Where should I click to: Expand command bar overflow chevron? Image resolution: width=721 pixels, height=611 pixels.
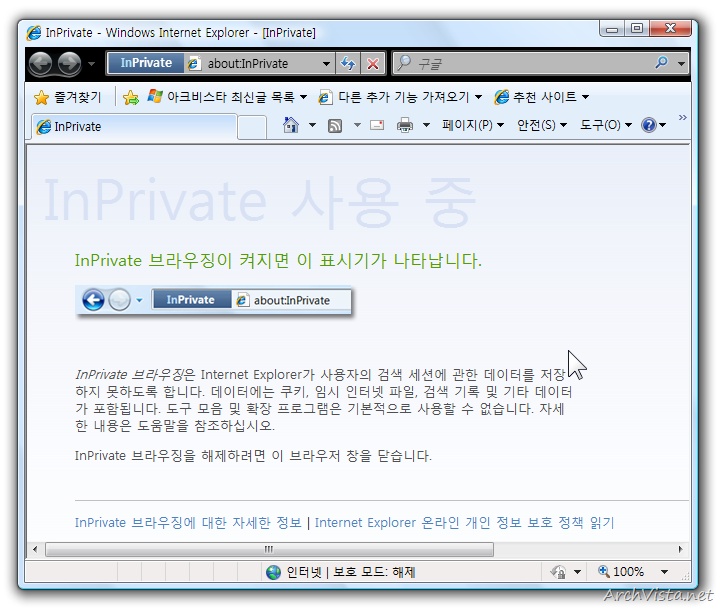682,118
